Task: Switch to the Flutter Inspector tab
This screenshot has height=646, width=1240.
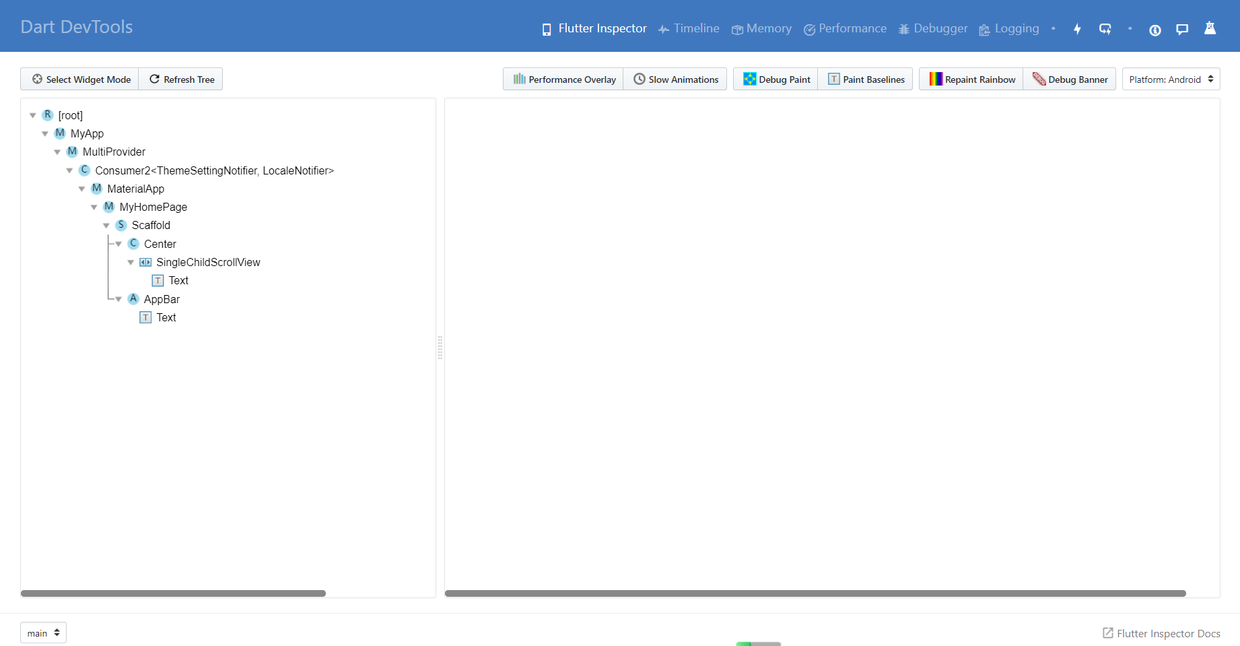Action: click(x=594, y=29)
